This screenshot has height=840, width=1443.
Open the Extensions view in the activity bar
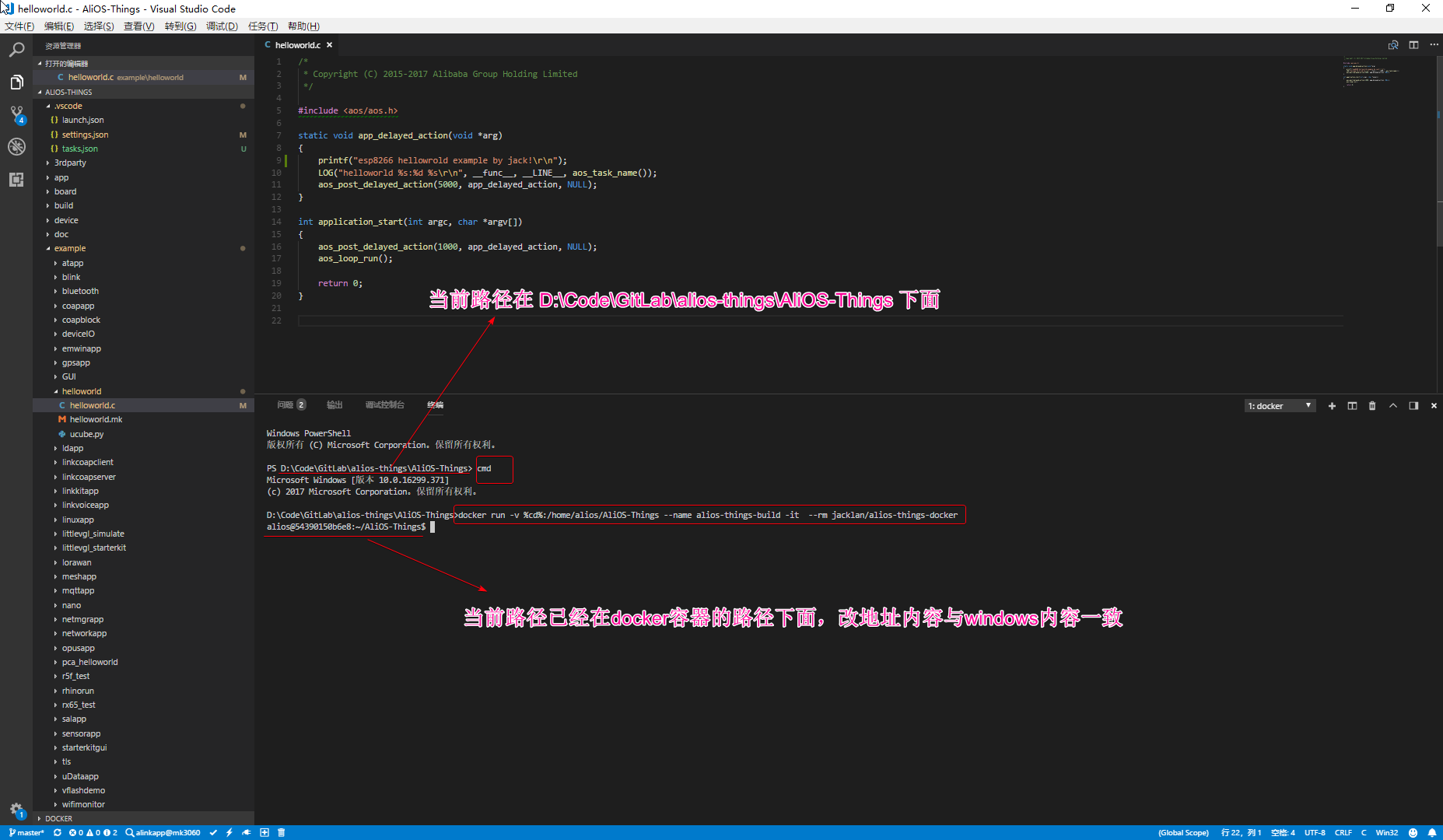16,179
